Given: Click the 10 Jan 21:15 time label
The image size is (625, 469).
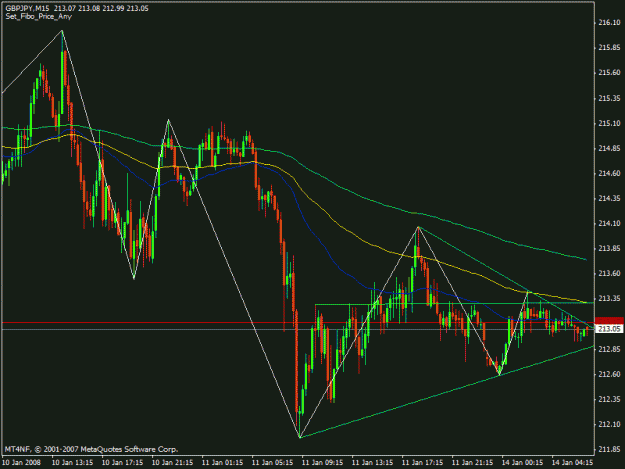Looking at the screenshot, I should (173, 463).
